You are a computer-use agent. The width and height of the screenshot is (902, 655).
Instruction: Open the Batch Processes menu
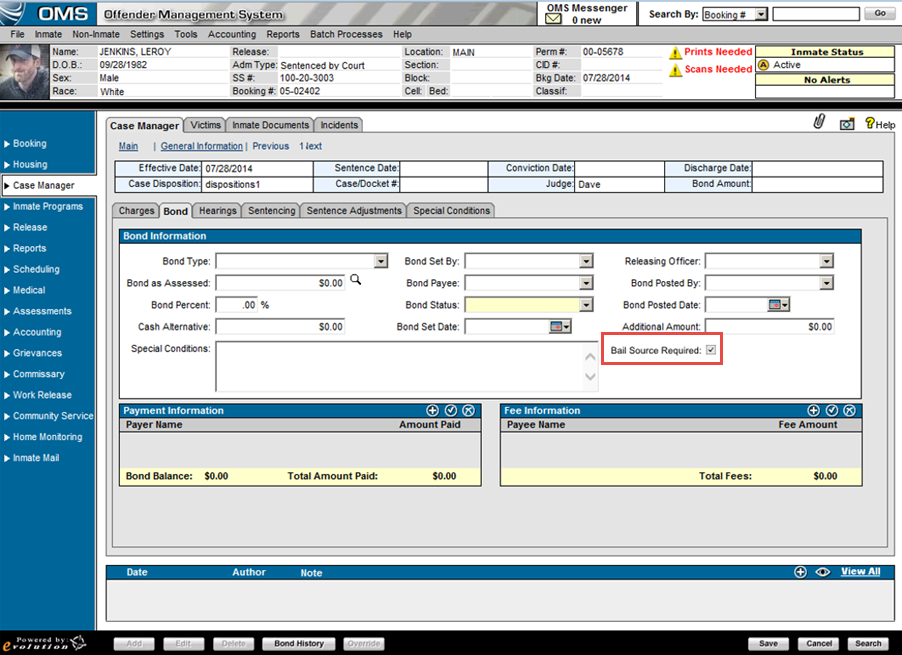point(346,34)
